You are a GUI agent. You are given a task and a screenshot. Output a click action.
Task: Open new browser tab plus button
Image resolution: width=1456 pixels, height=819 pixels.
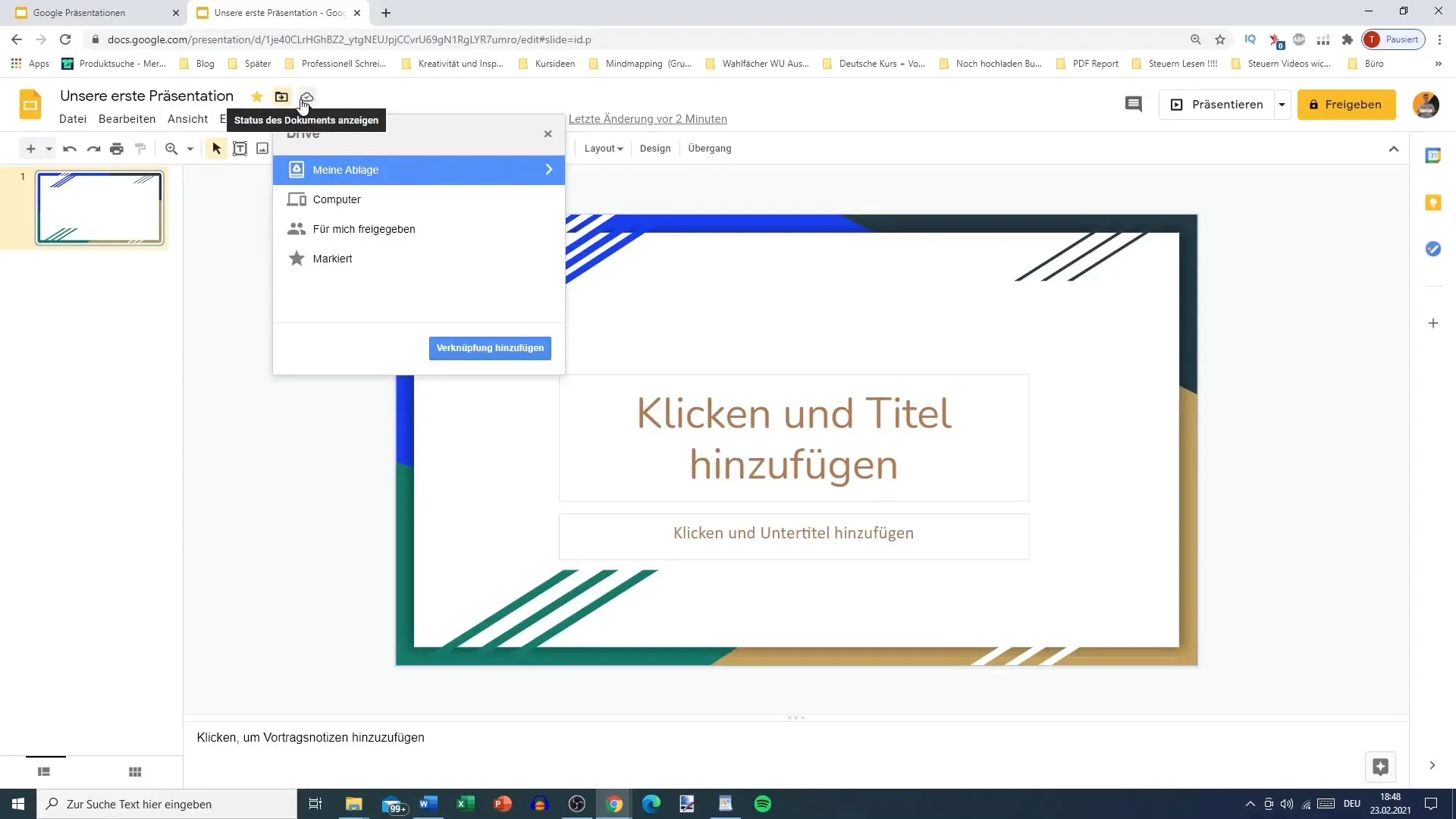386,13
